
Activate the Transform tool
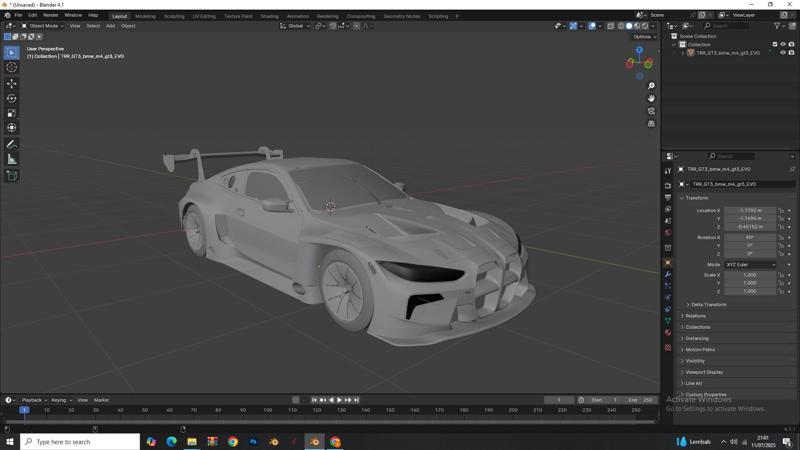pyautogui.click(x=11, y=128)
